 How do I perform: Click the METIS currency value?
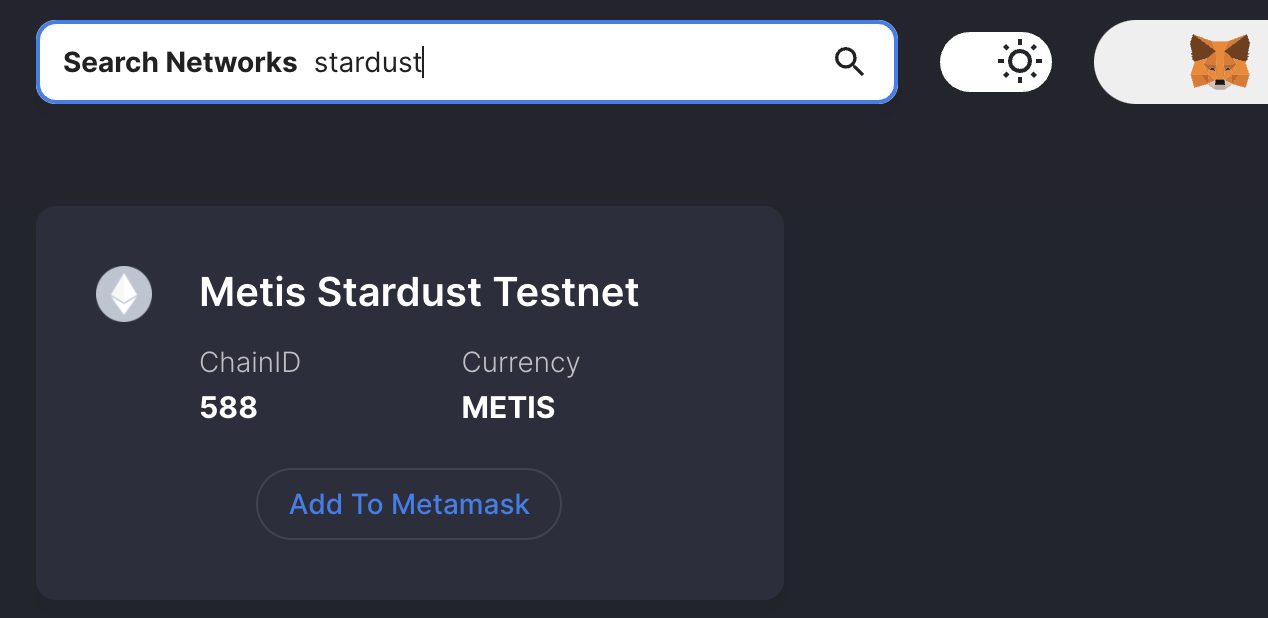(x=508, y=408)
